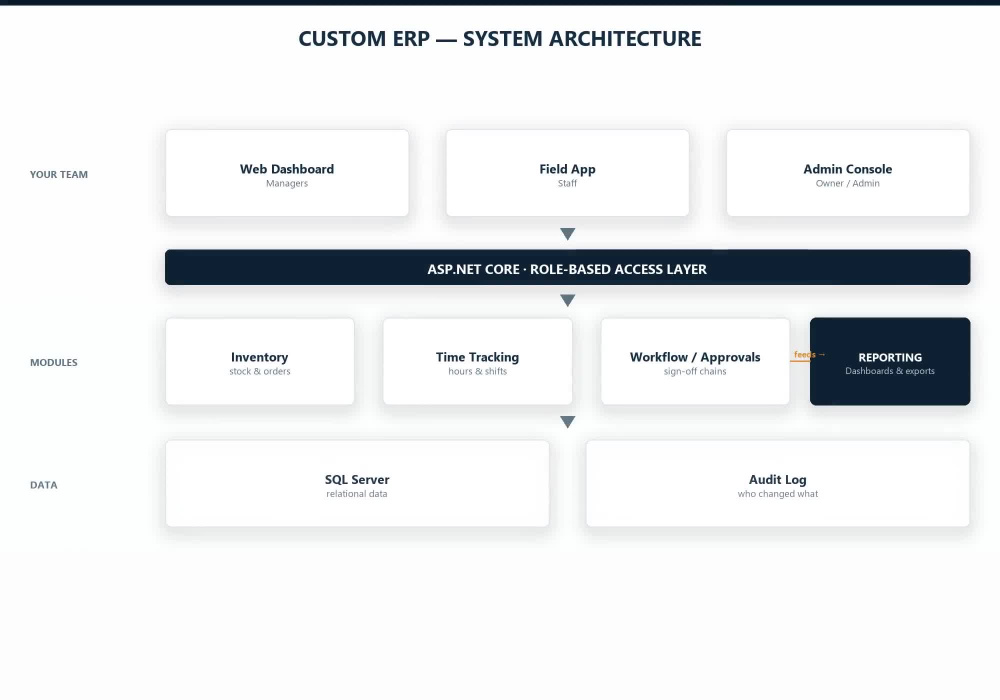Select the Workflow / Approvals module card
Viewport: 1000px width, 700px height.
695,361
